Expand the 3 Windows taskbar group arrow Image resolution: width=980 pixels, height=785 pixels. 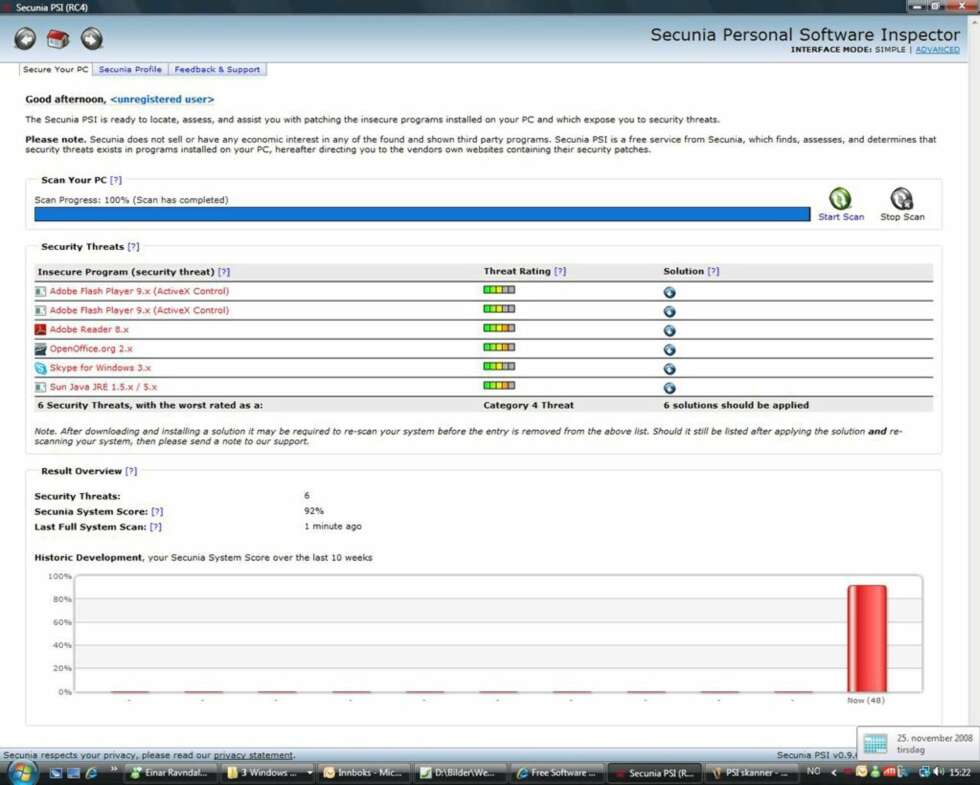309,772
